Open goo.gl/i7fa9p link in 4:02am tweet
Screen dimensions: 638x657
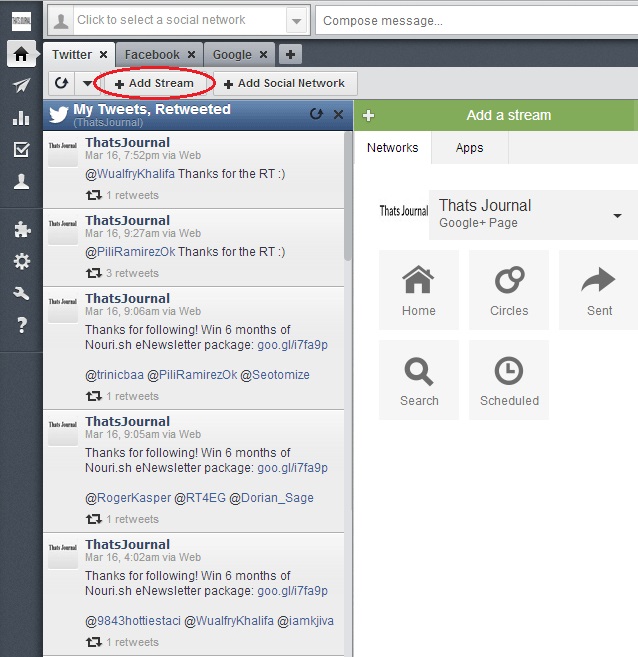tap(292, 591)
